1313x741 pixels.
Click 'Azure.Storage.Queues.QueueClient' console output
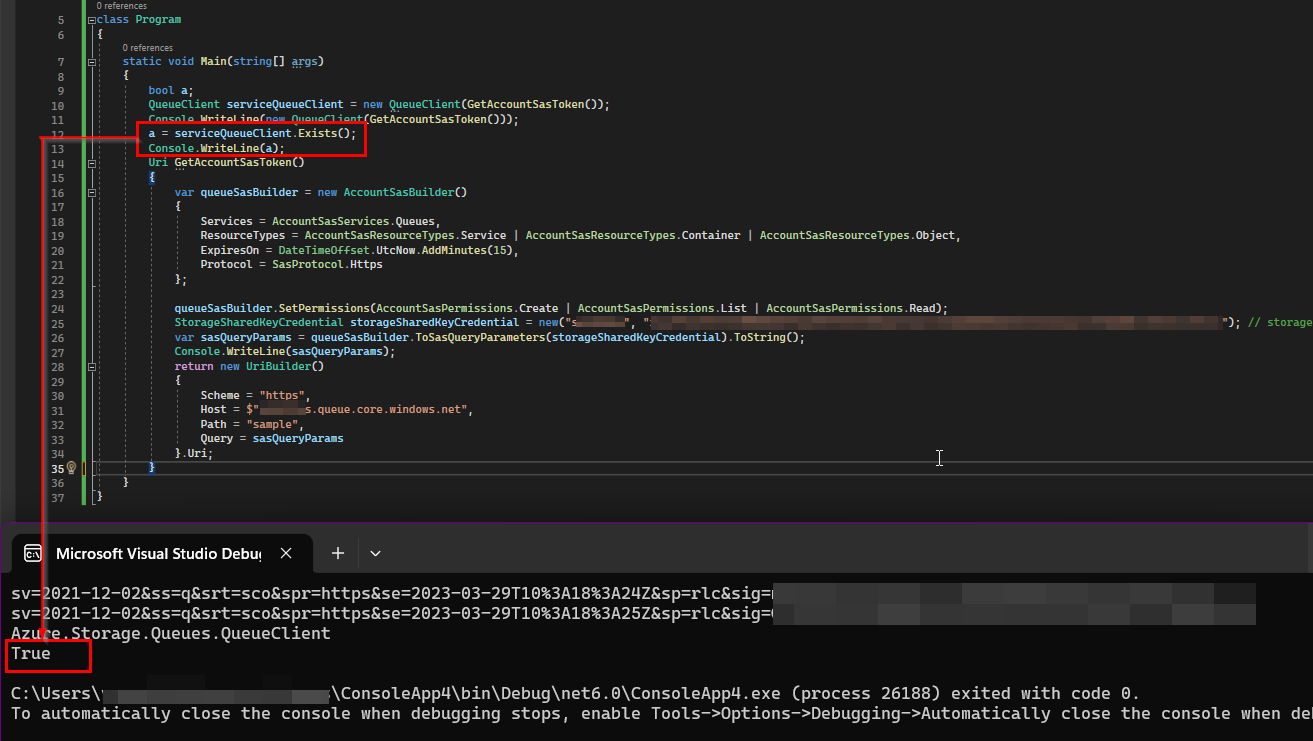(171, 633)
